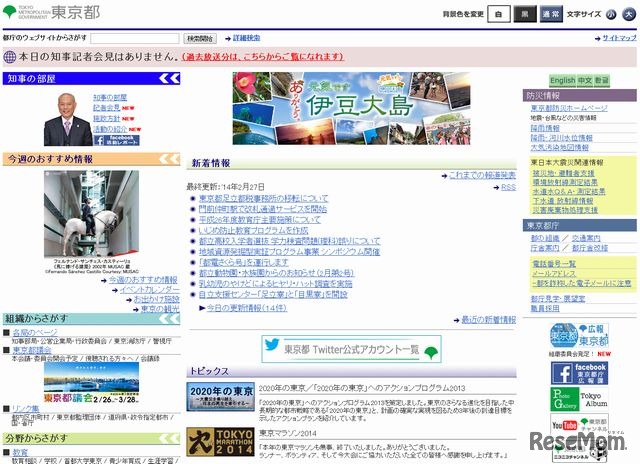Open the サイトマップ link
640x464 pixels.
click(619, 38)
